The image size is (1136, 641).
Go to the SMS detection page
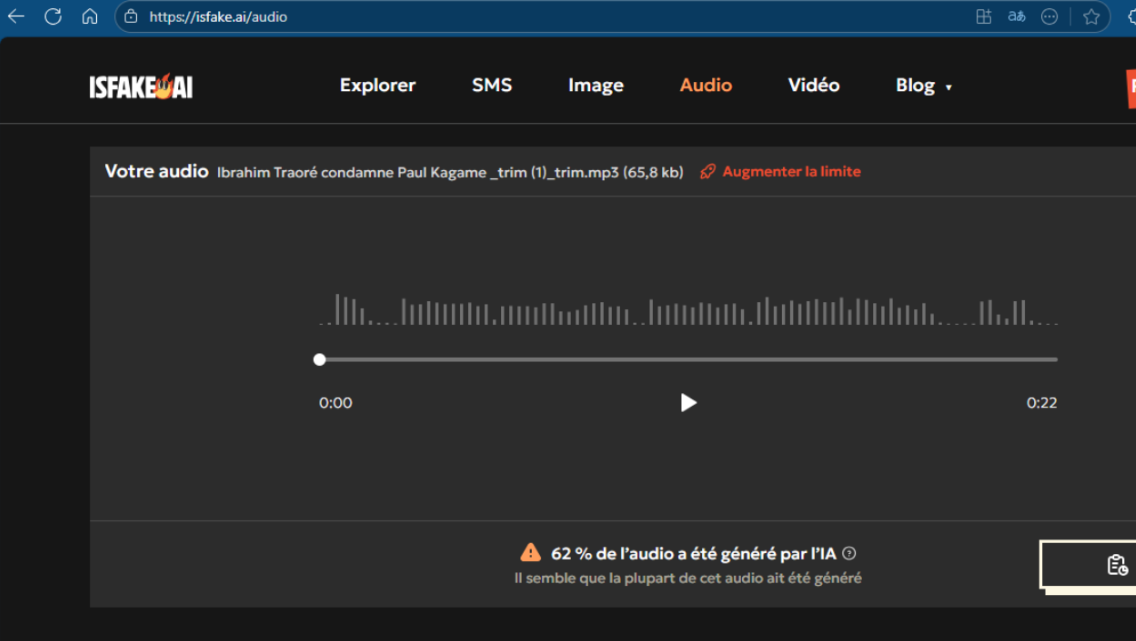[491, 86]
